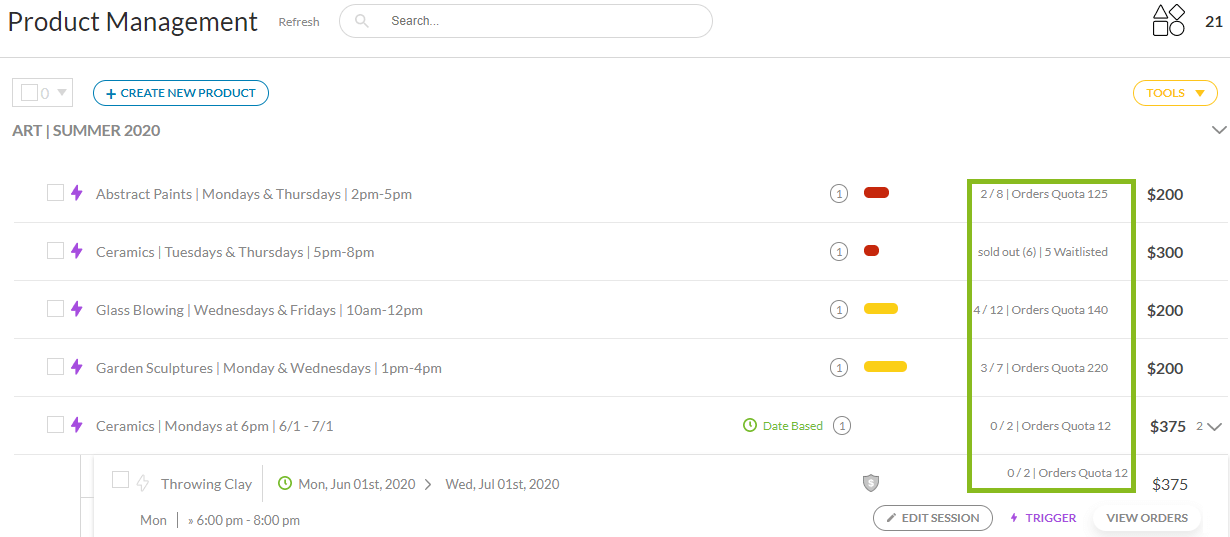This screenshot has width=1230, height=537.
Task: Click the grey trigger bolt beside Throwing Clay
Action: [142, 482]
